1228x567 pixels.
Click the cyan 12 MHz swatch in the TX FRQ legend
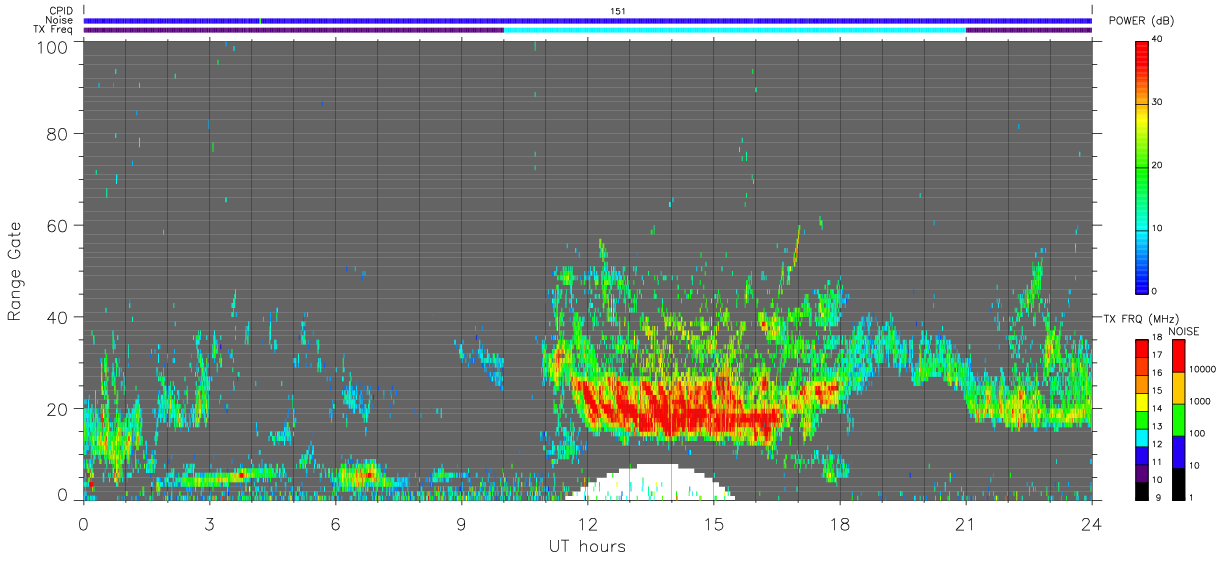(x=1141, y=436)
